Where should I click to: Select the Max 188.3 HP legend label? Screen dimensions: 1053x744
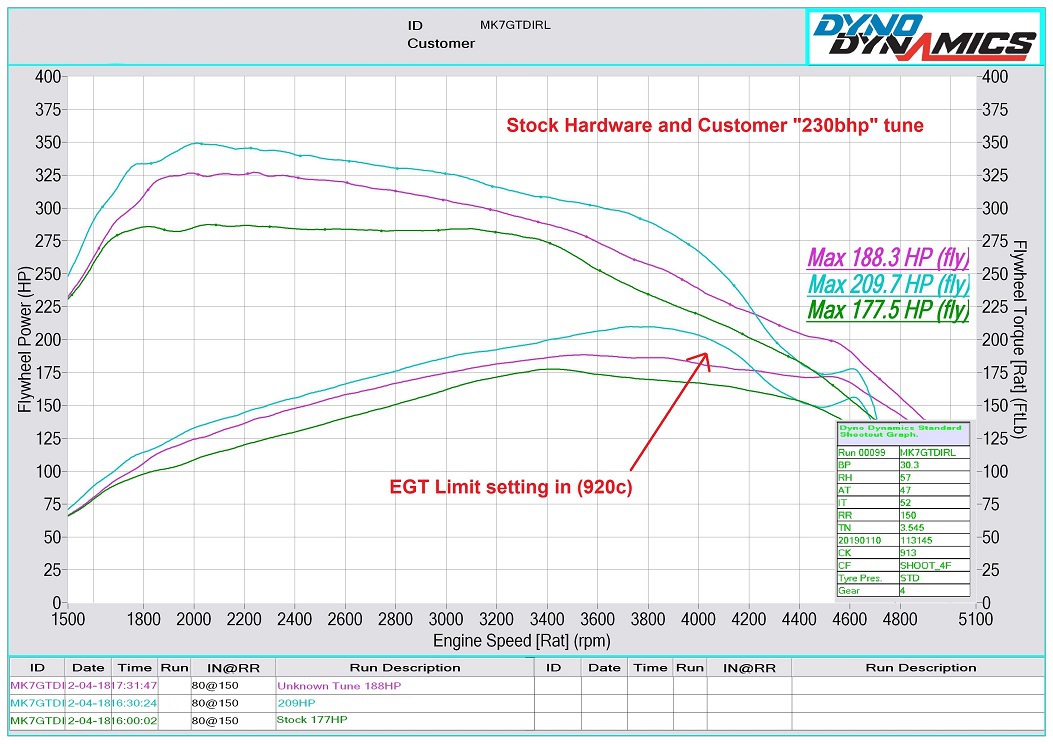click(x=887, y=258)
